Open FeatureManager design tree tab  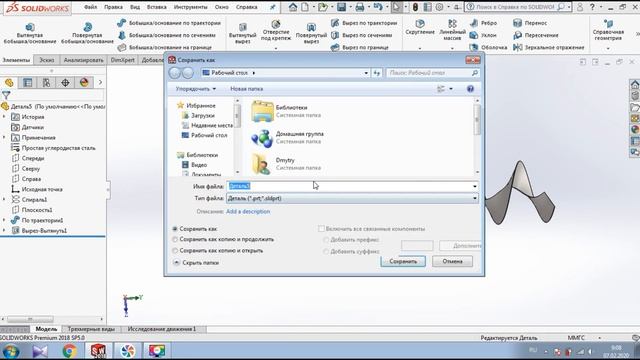pyautogui.click(x=9, y=82)
